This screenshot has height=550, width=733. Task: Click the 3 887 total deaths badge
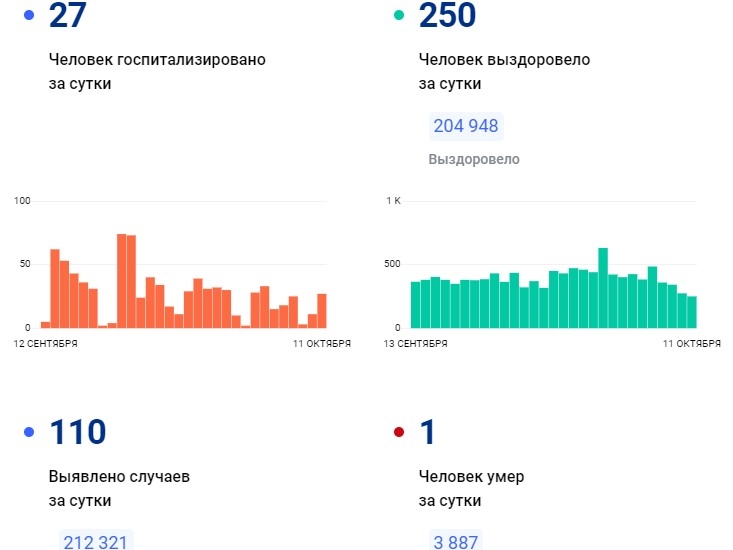pyautogui.click(x=456, y=541)
